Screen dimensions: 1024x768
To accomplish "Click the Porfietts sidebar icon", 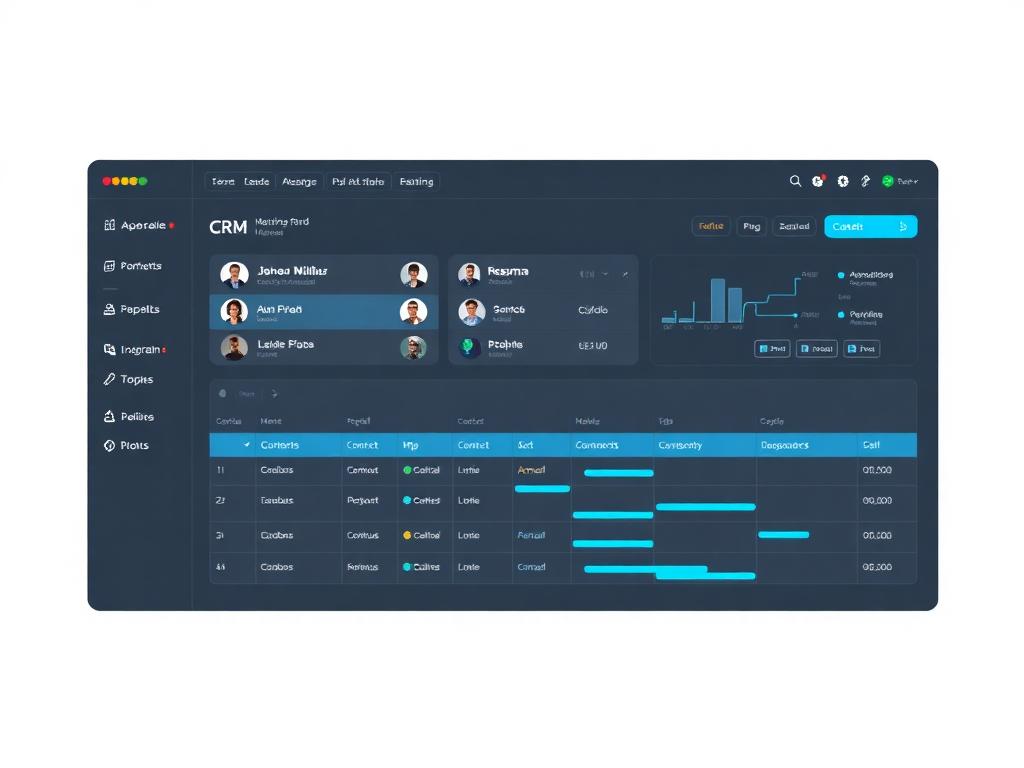I will click(110, 266).
